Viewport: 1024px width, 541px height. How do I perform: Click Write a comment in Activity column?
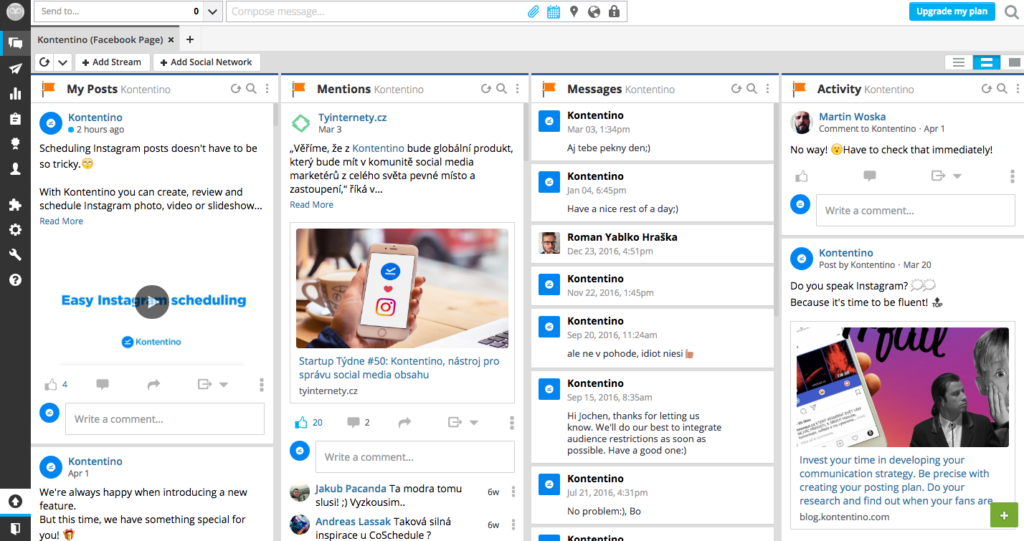click(916, 210)
